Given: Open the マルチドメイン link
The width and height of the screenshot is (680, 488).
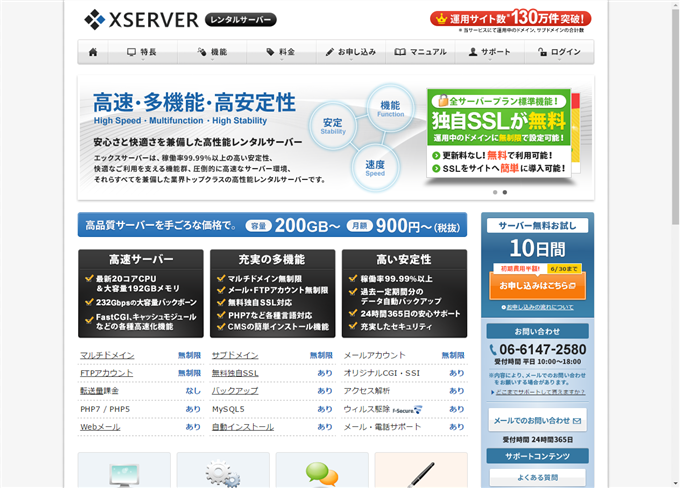Looking at the screenshot, I should (107, 355).
